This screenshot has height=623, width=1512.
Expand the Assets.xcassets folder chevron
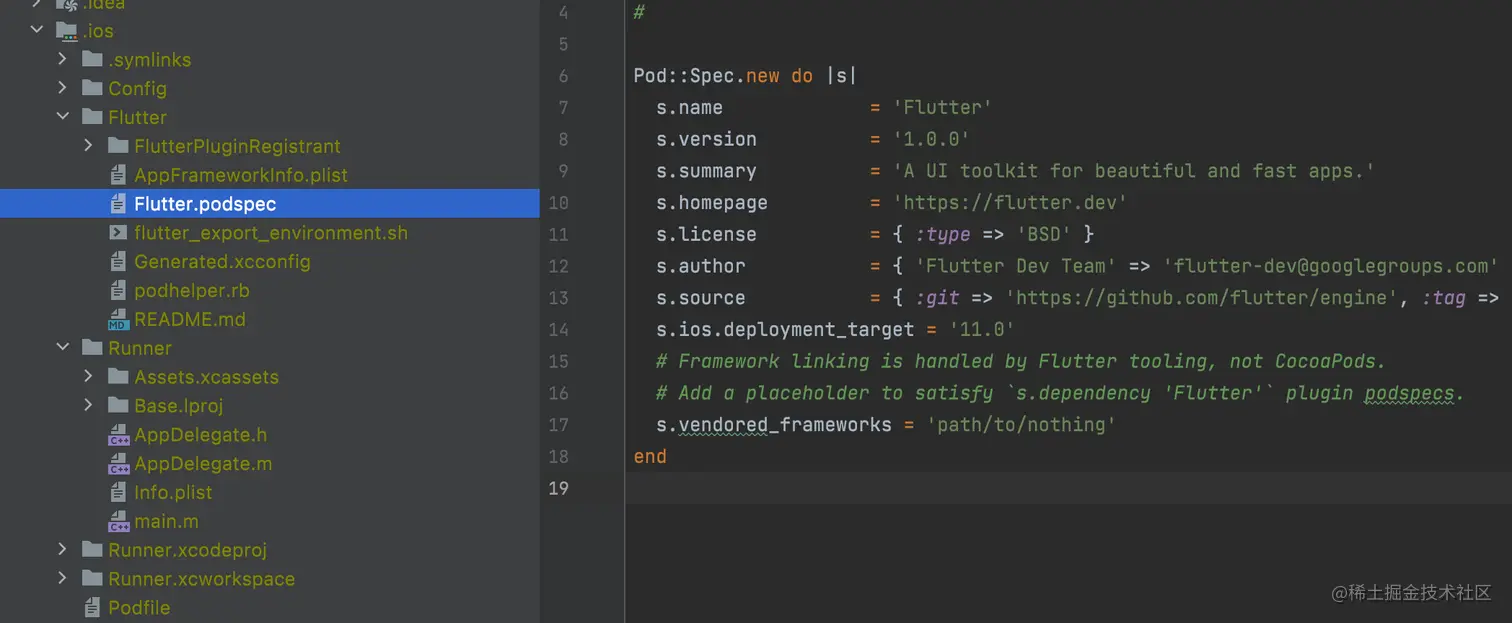coord(88,377)
